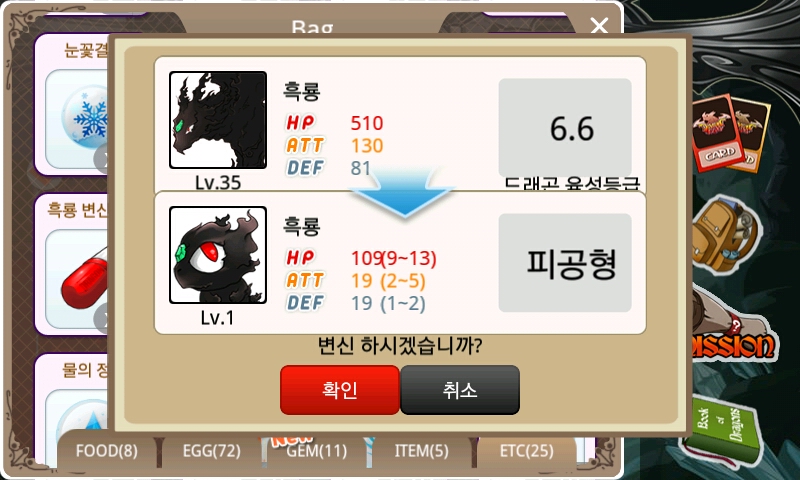Open the GEM(11) tab
This screenshot has width=800, height=480.
tap(317, 451)
